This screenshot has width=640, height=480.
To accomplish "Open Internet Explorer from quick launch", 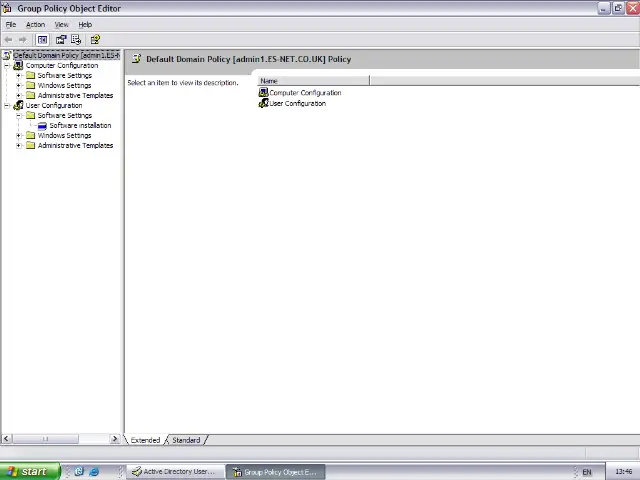I will (x=94, y=471).
